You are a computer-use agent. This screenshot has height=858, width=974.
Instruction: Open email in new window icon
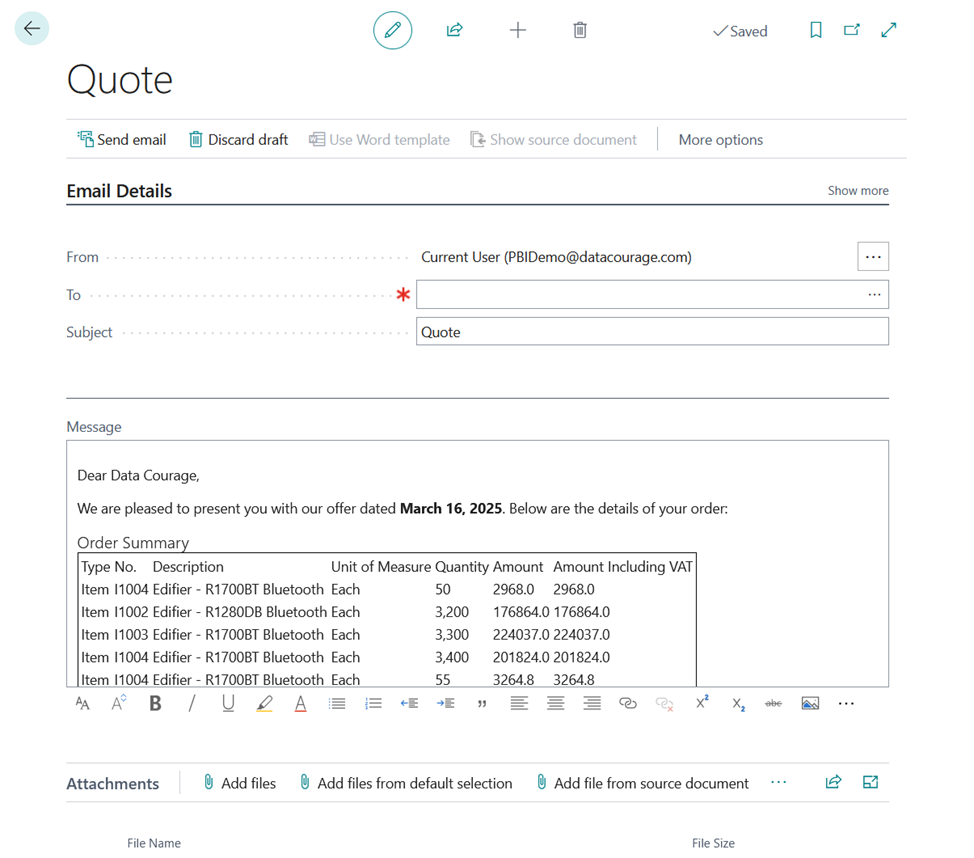coord(852,30)
